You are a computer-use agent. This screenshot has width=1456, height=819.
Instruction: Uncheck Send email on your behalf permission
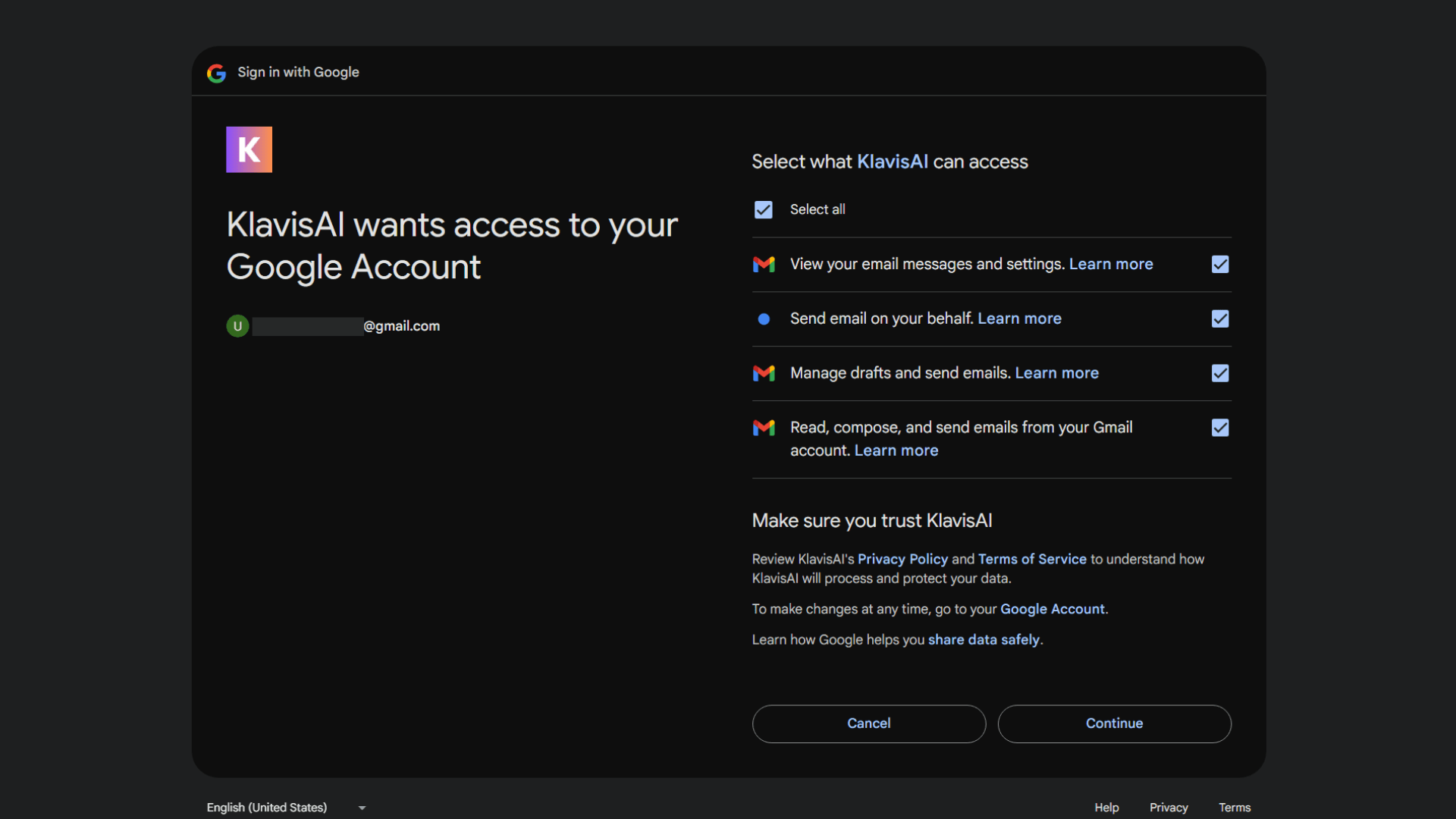(x=1220, y=319)
